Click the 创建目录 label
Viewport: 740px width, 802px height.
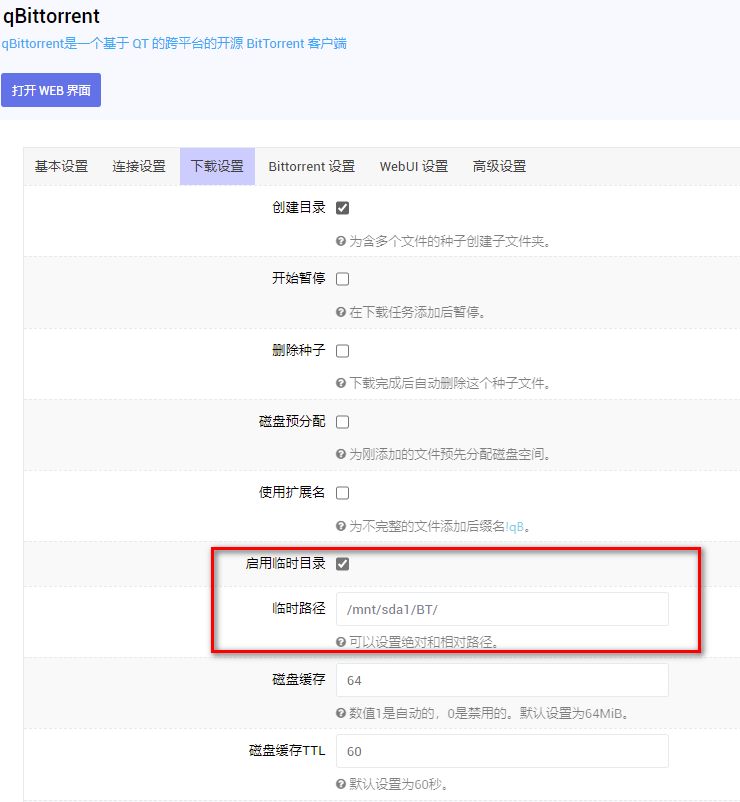[x=299, y=207]
